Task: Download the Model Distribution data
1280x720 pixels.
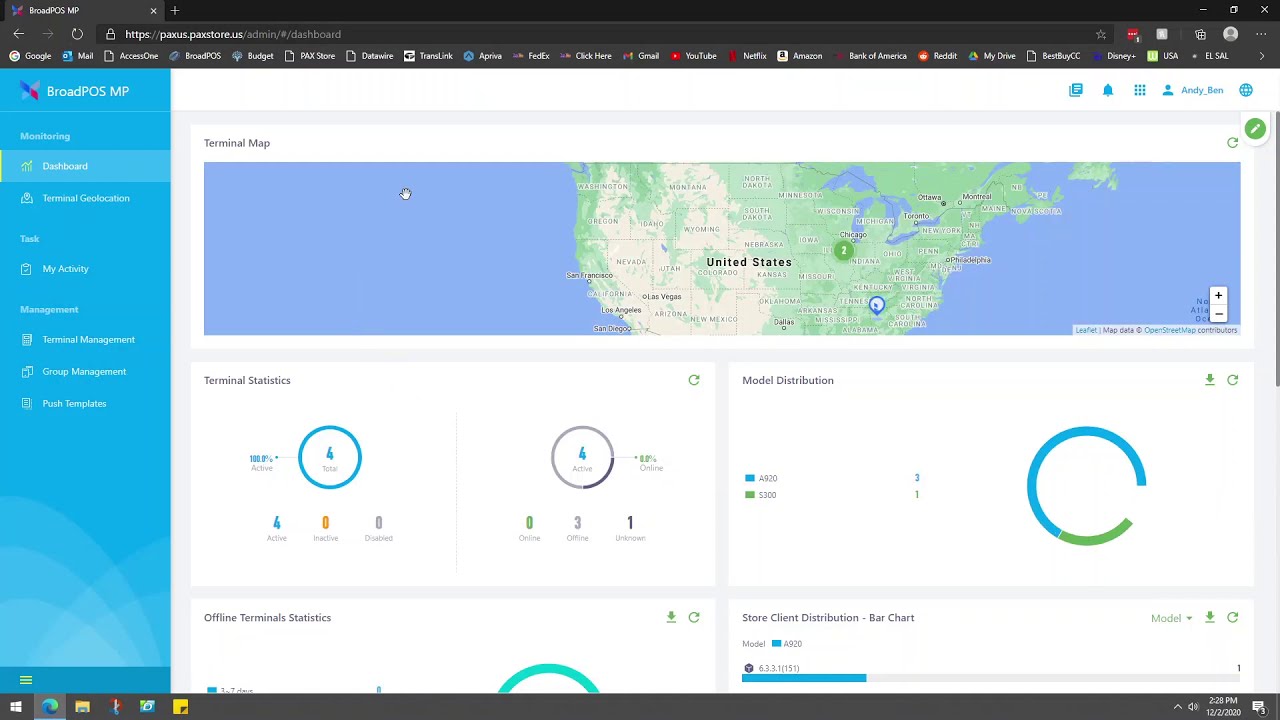Action: [1210, 380]
